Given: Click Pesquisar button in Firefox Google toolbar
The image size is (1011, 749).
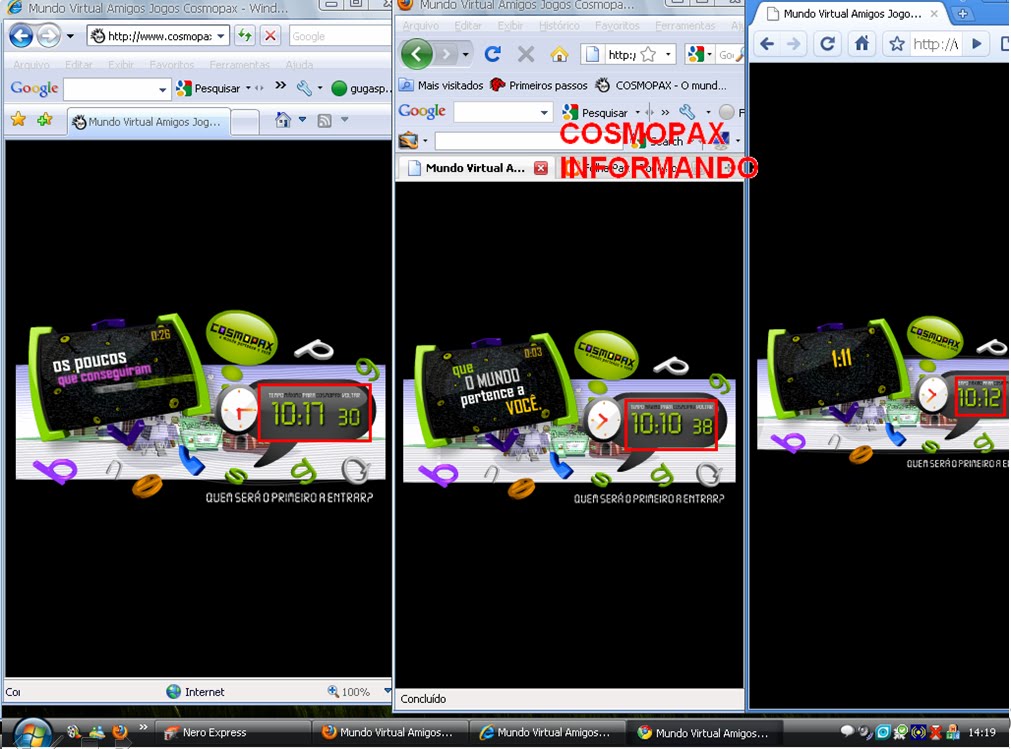Looking at the screenshot, I should 594,113.
